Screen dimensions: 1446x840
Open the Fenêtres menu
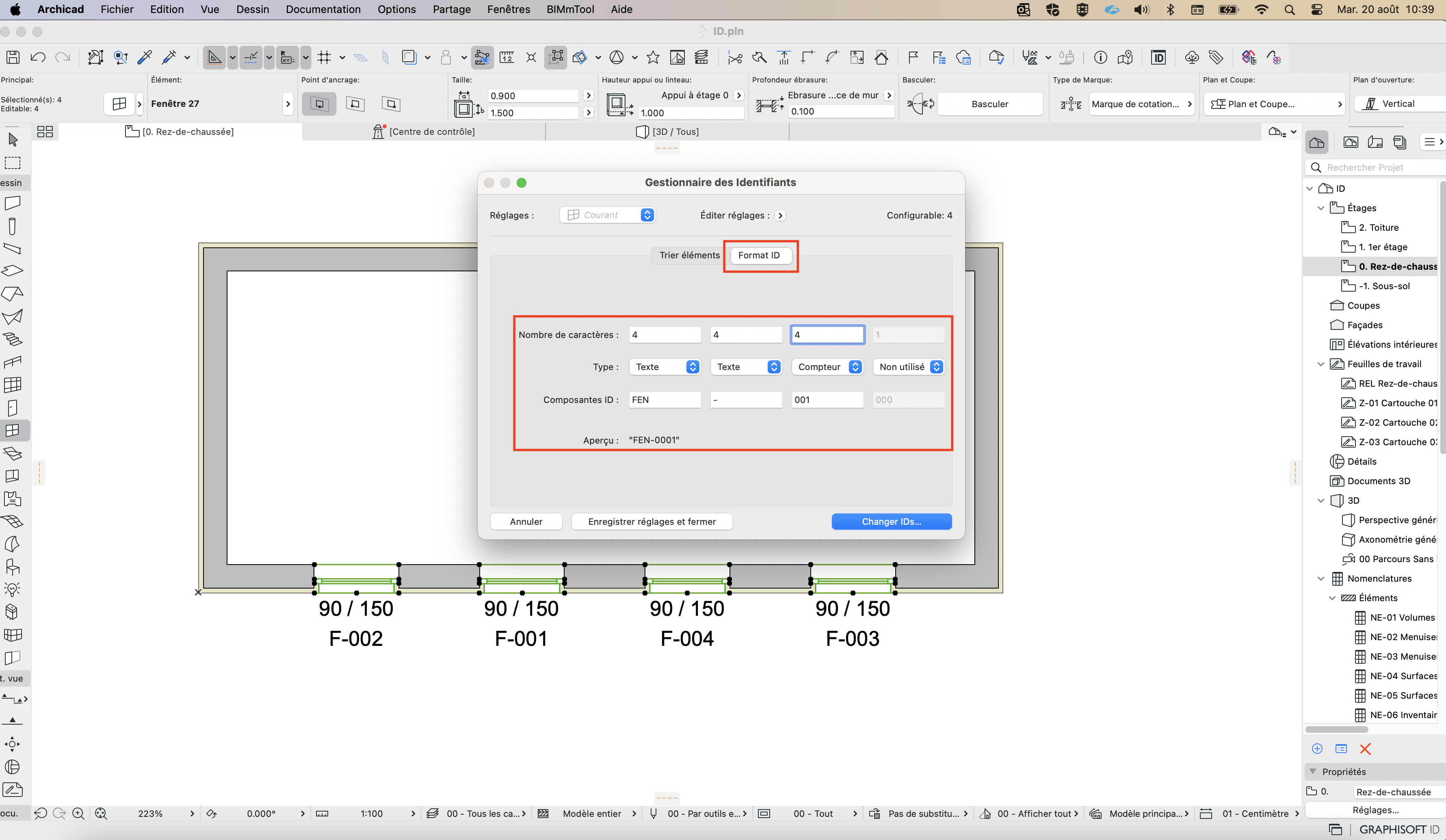click(509, 9)
